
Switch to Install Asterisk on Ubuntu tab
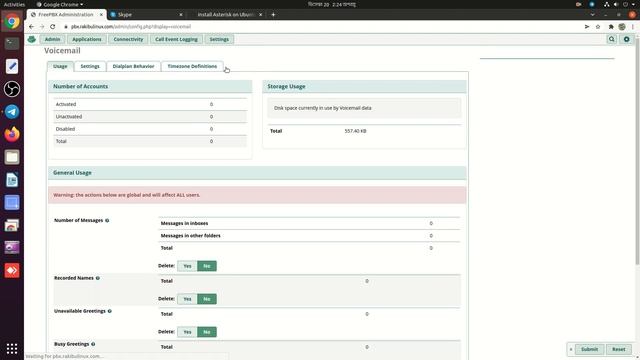[x=226, y=14]
